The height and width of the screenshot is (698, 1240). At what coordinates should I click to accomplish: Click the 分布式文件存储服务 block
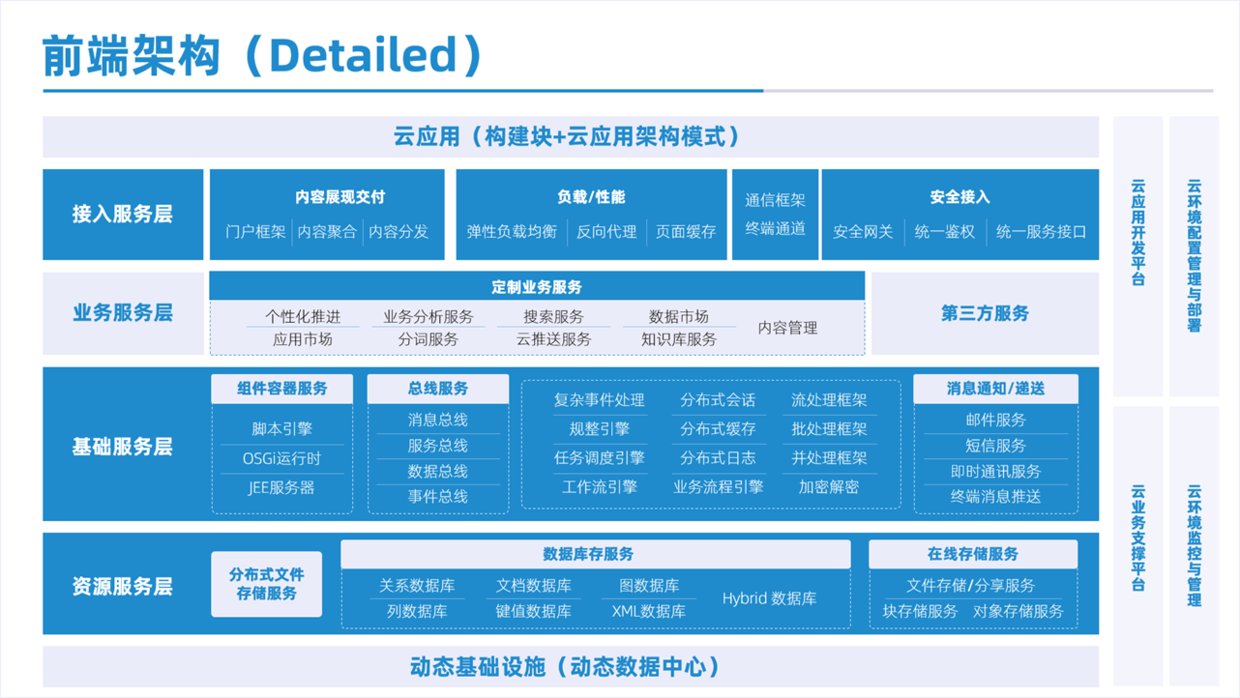click(265, 584)
